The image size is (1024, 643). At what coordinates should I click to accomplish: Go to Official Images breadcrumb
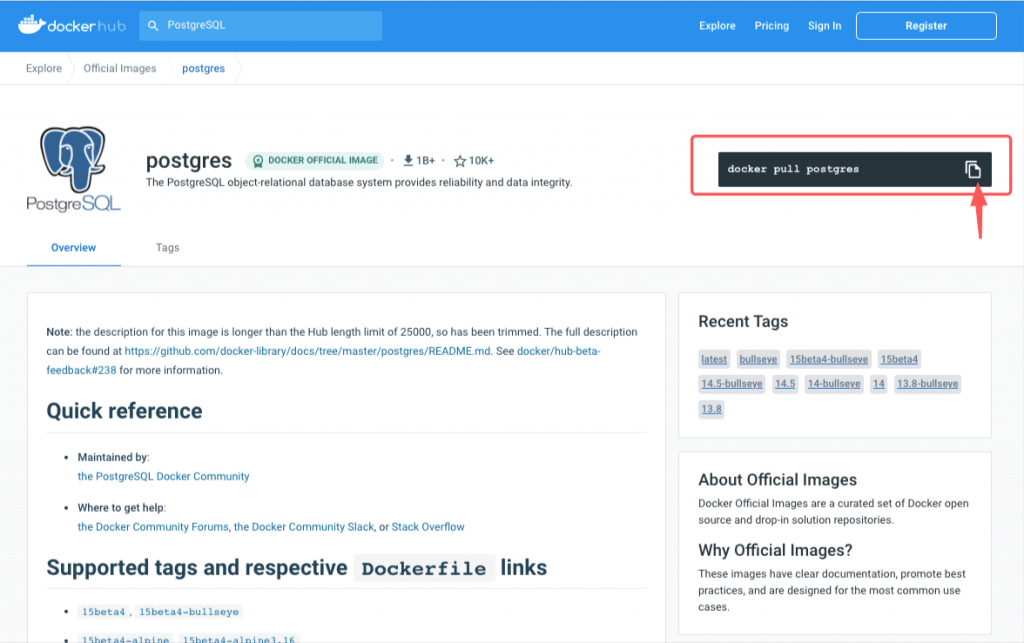coord(120,69)
